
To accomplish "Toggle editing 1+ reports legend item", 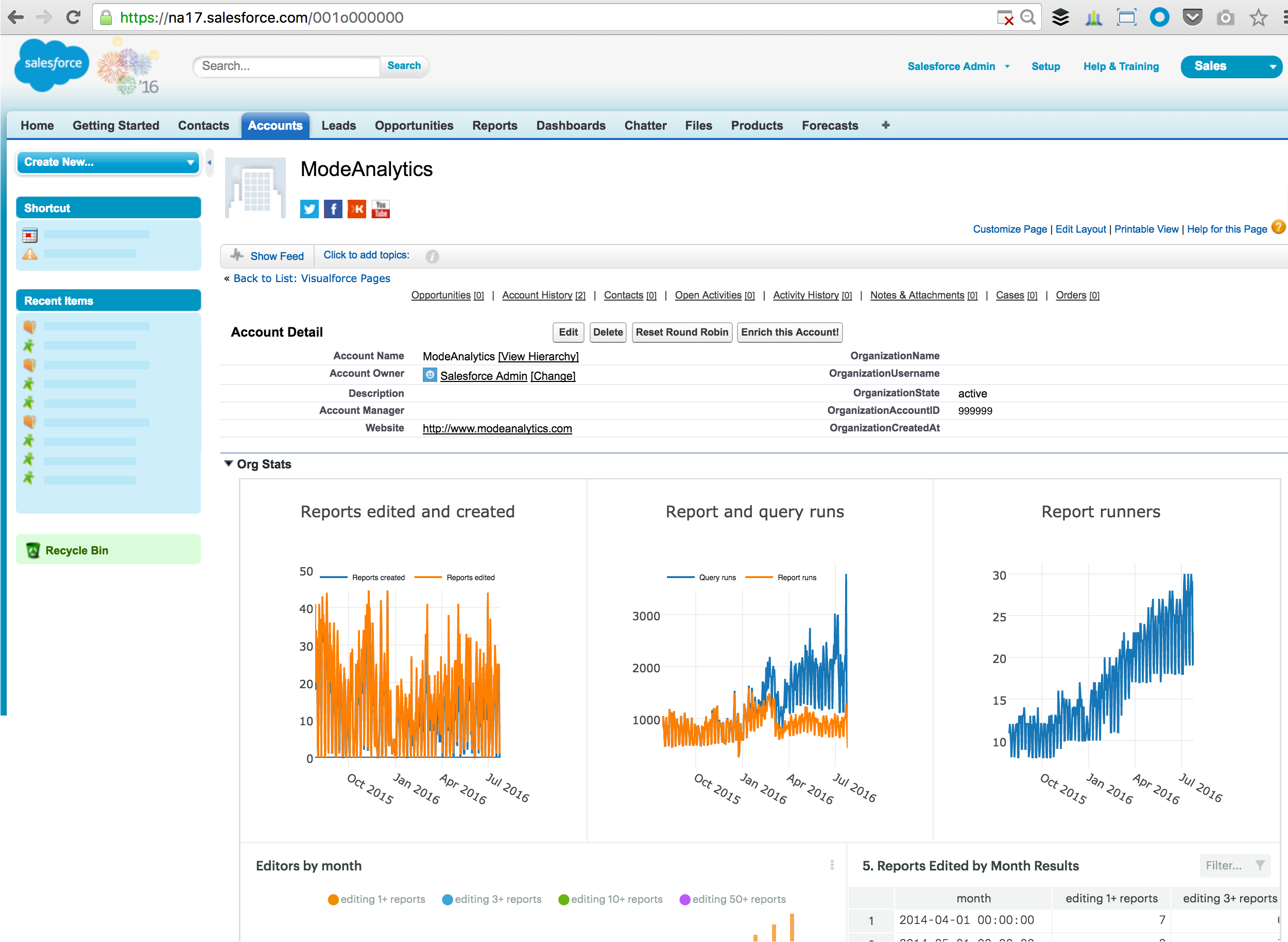I will point(376,899).
